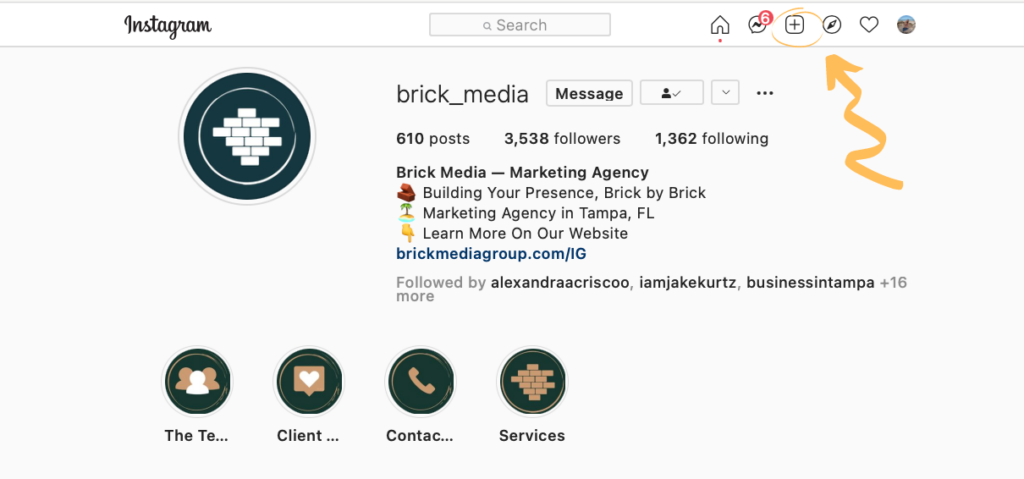Click the 'Contac...' highlight label
Viewport: 1024px width, 479px height.
420,436
